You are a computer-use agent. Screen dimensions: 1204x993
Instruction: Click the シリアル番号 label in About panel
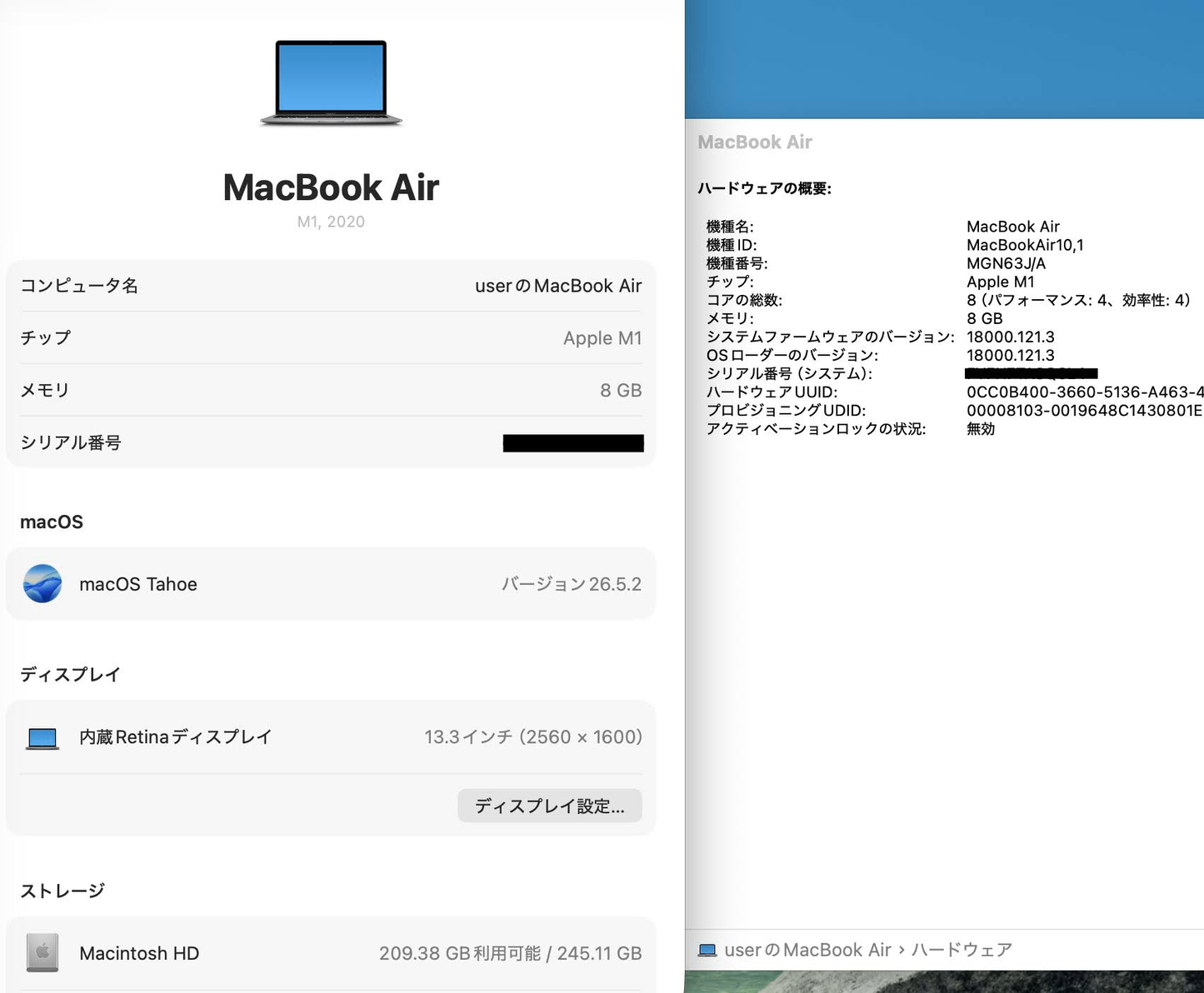(x=71, y=442)
